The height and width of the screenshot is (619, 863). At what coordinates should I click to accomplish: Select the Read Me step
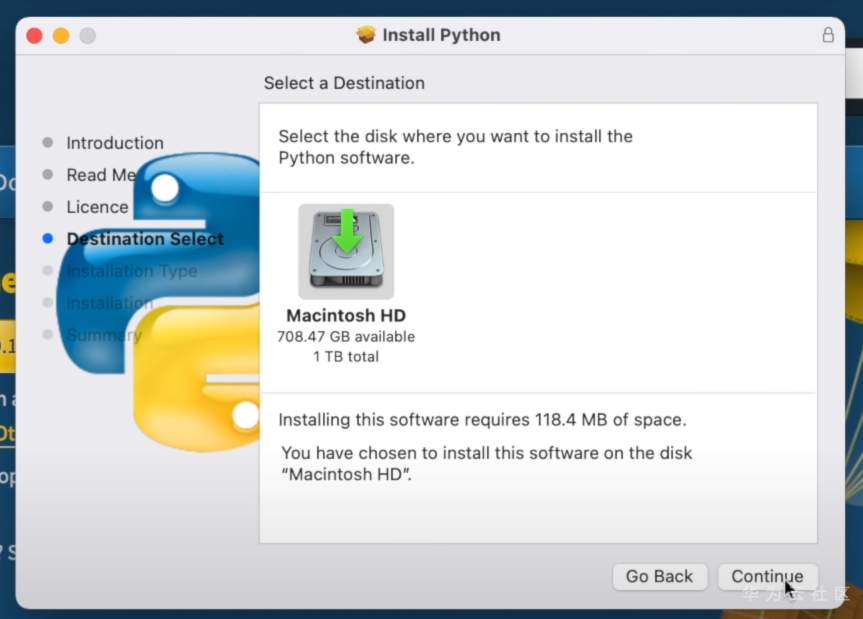[100, 175]
